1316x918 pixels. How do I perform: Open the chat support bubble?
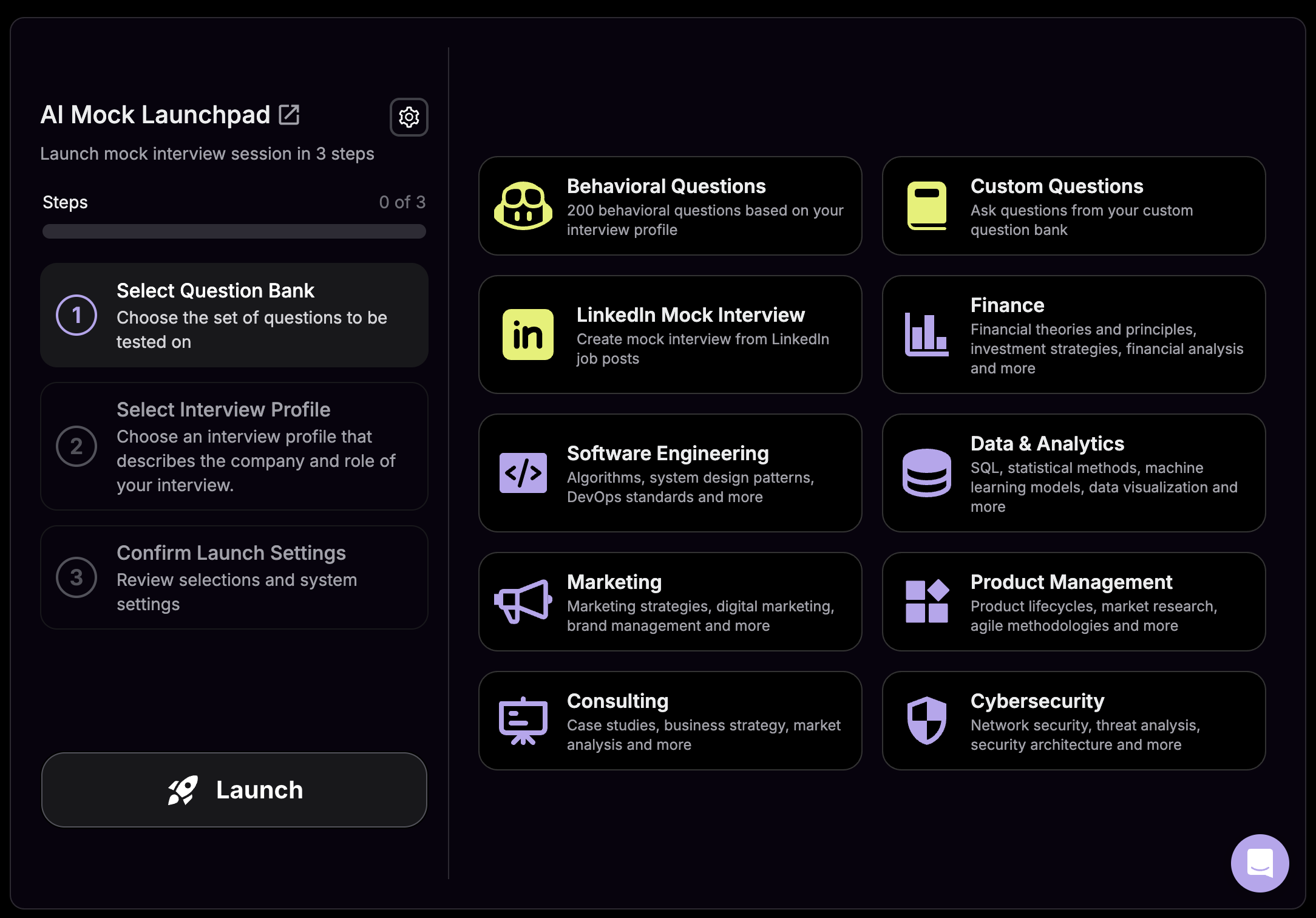1260,863
